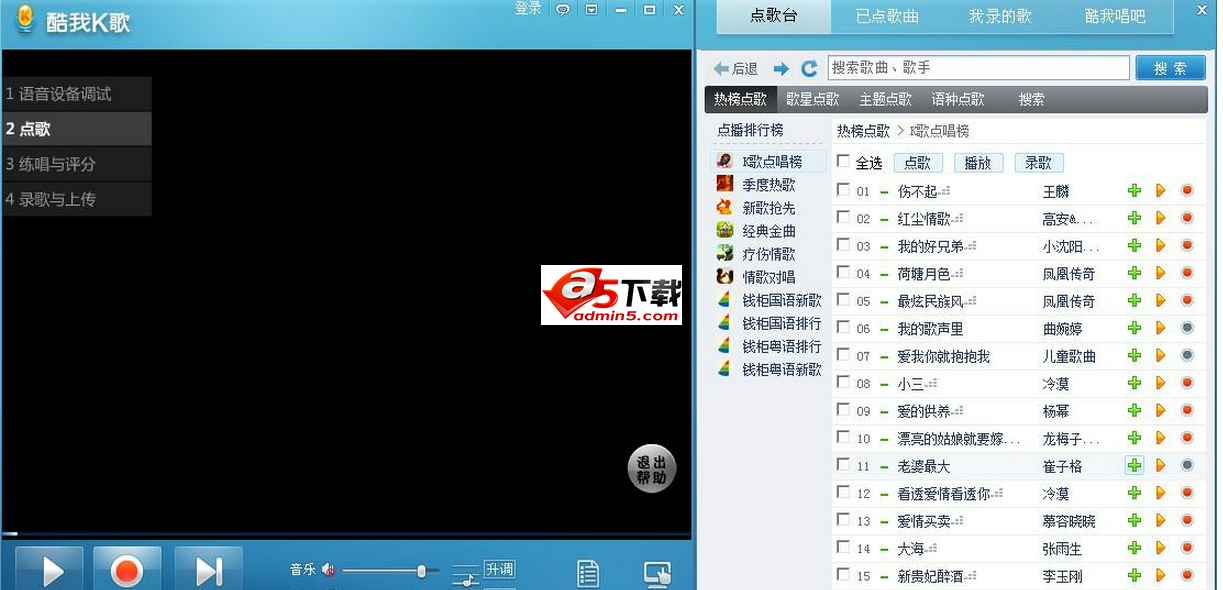The height and width of the screenshot is (590, 1223).
Task: Open the feedback bubble icon in title bar
Action: pyautogui.click(x=562, y=8)
